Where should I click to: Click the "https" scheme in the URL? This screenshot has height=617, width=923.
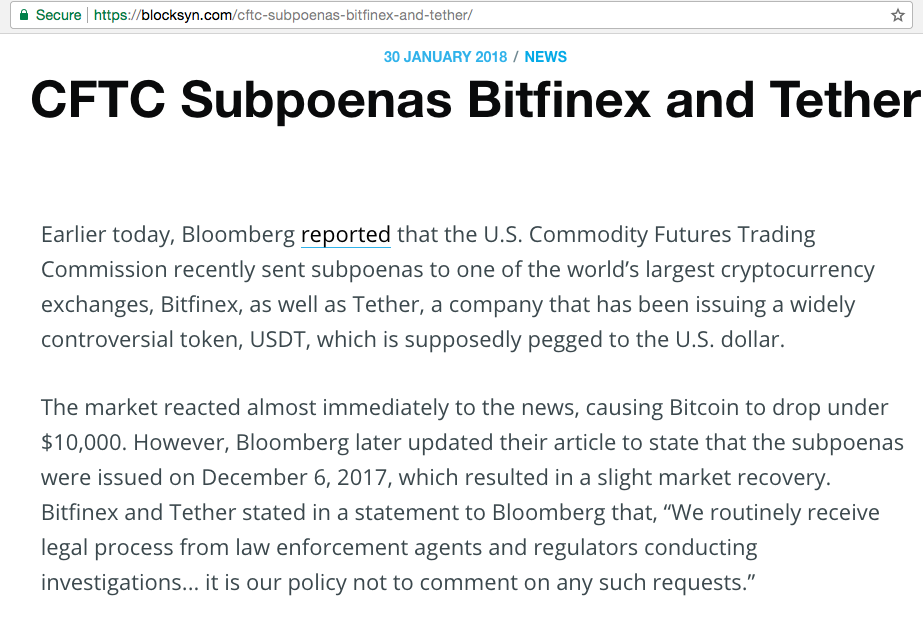click(x=111, y=16)
